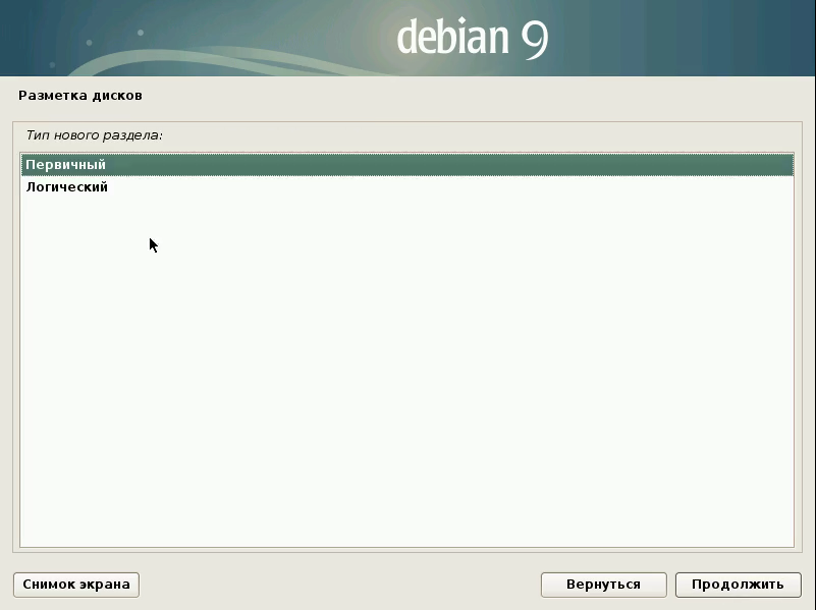
Task: Click the debian logo text in banner
Action: (453, 39)
